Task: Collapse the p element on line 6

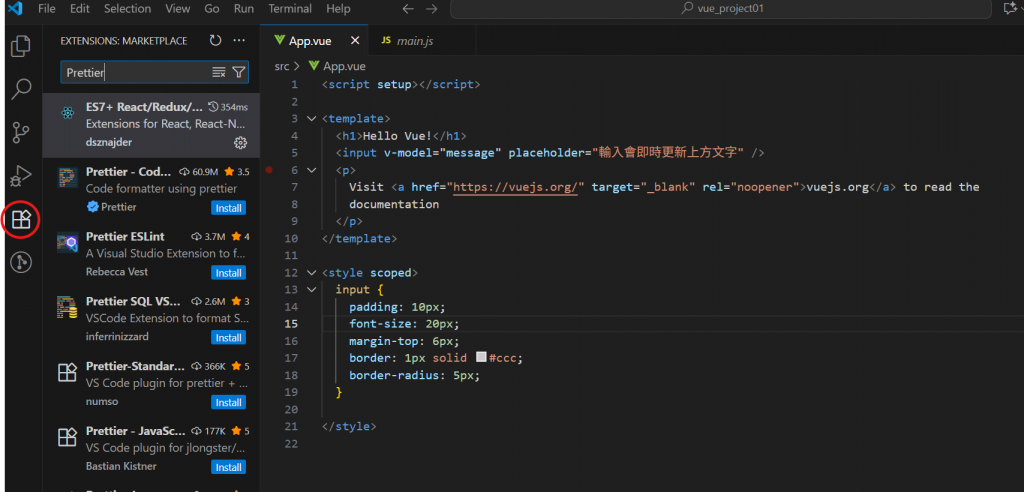Action: coord(312,170)
